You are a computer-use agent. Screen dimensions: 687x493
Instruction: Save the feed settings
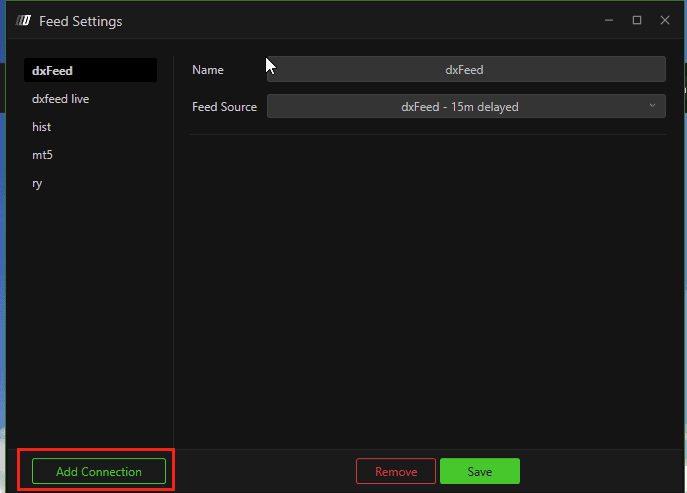(x=480, y=471)
